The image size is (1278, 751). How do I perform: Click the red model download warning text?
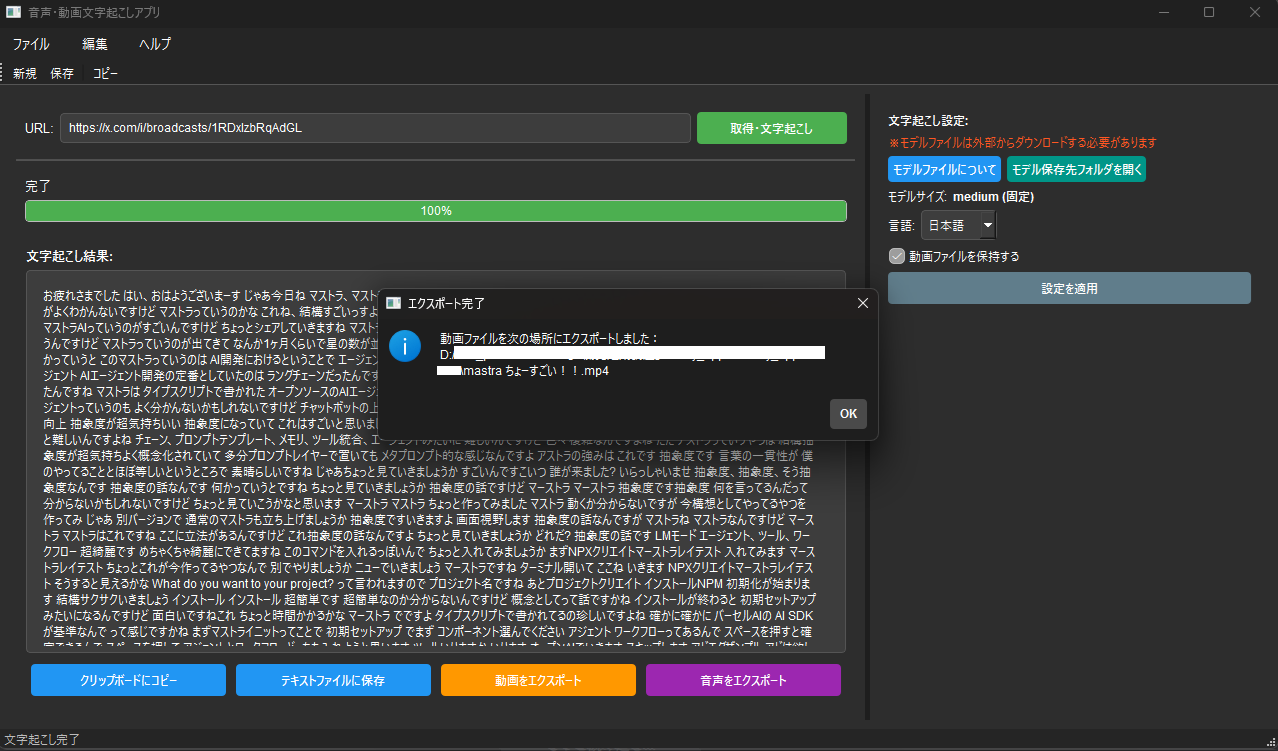(x=1022, y=143)
